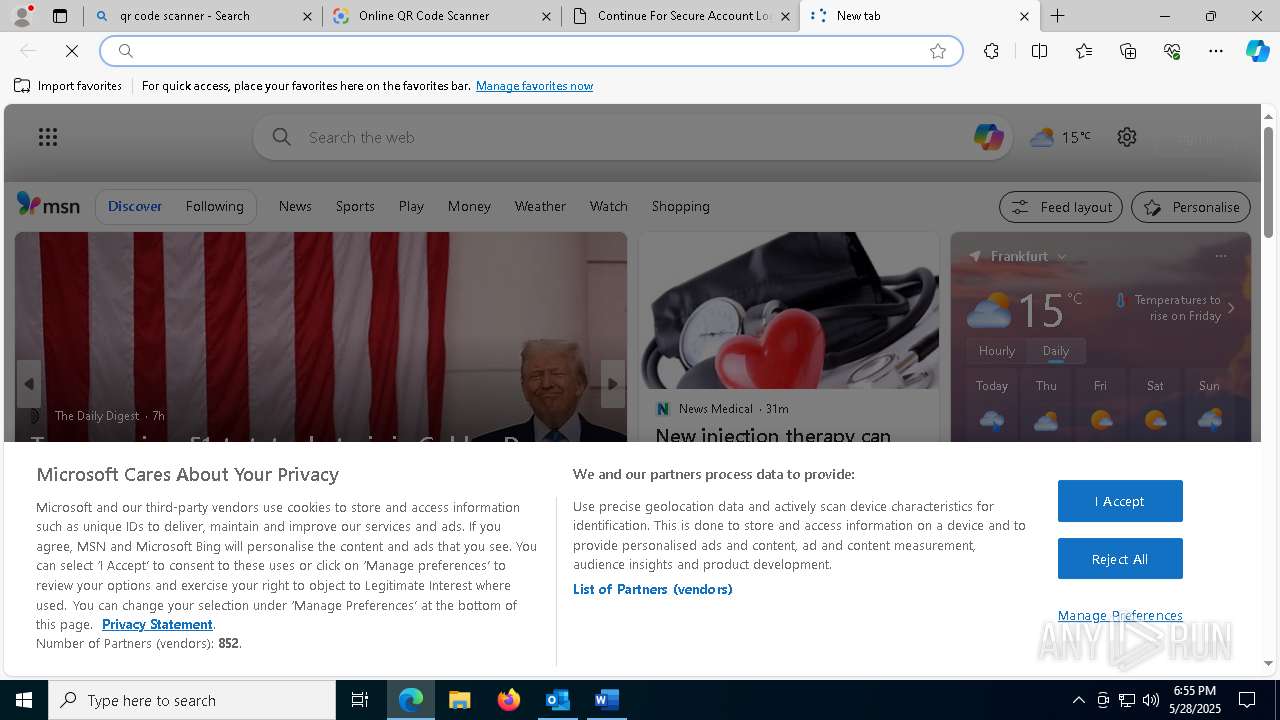Close the qr code scanner Search tab
The image size is (1280, 720).
click(307, 16)
